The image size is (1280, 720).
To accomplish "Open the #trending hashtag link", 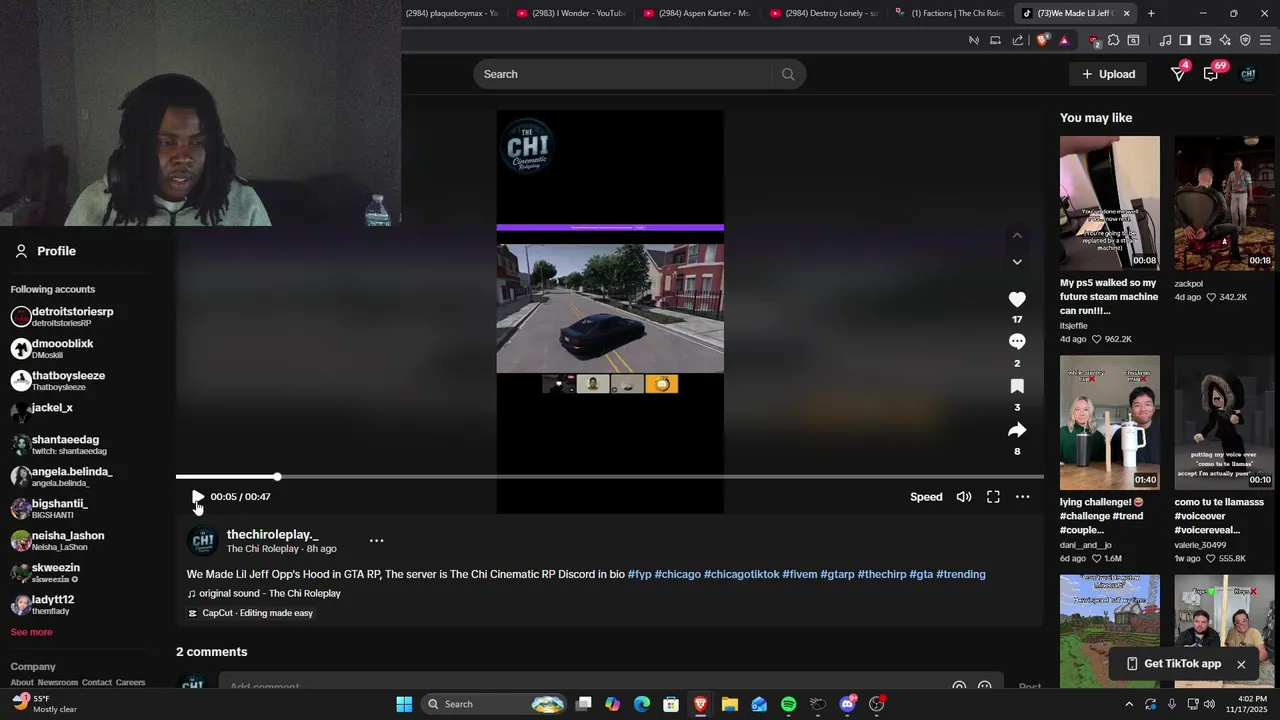I will click(960, 574).
